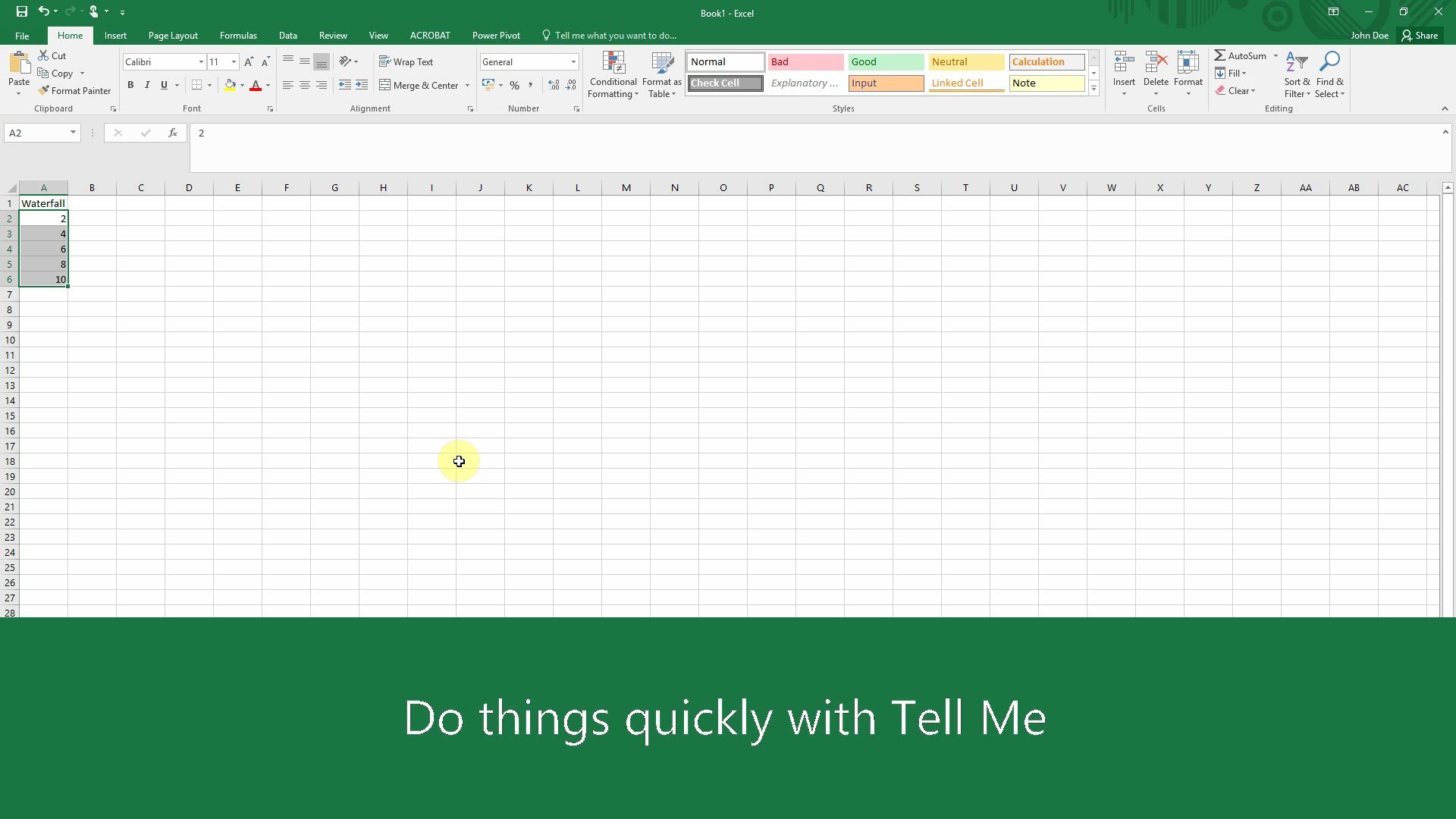Click the Share button

click(1420, 36)
